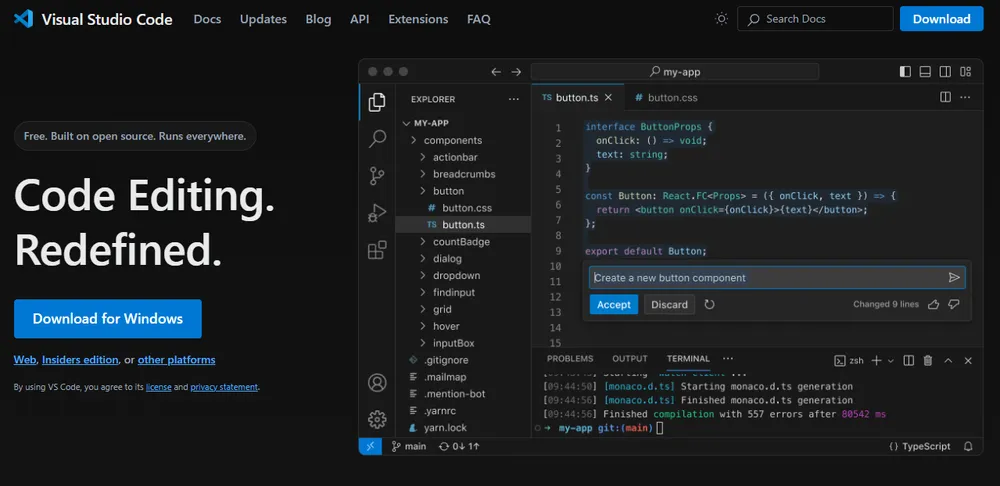Screen dimensions: 1000x486
Task: Open Source Control view icon
Action: [377, 176]
